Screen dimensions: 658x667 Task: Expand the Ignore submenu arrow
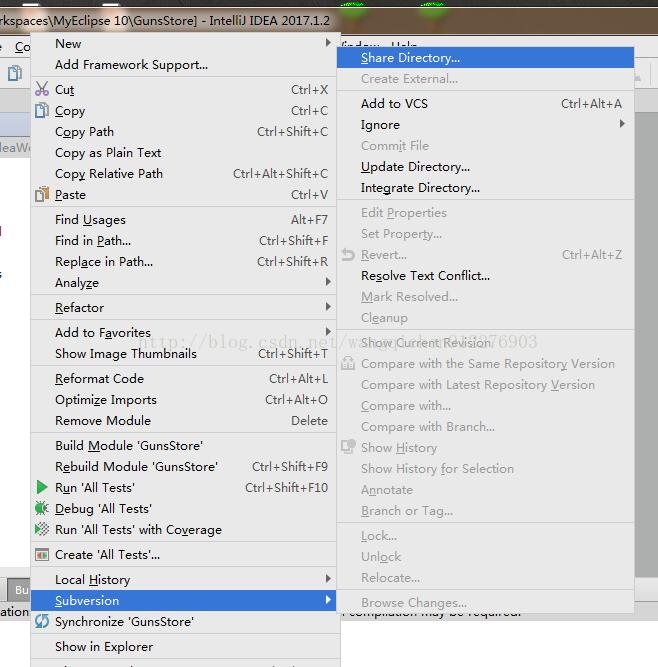(x=622, y=124)
